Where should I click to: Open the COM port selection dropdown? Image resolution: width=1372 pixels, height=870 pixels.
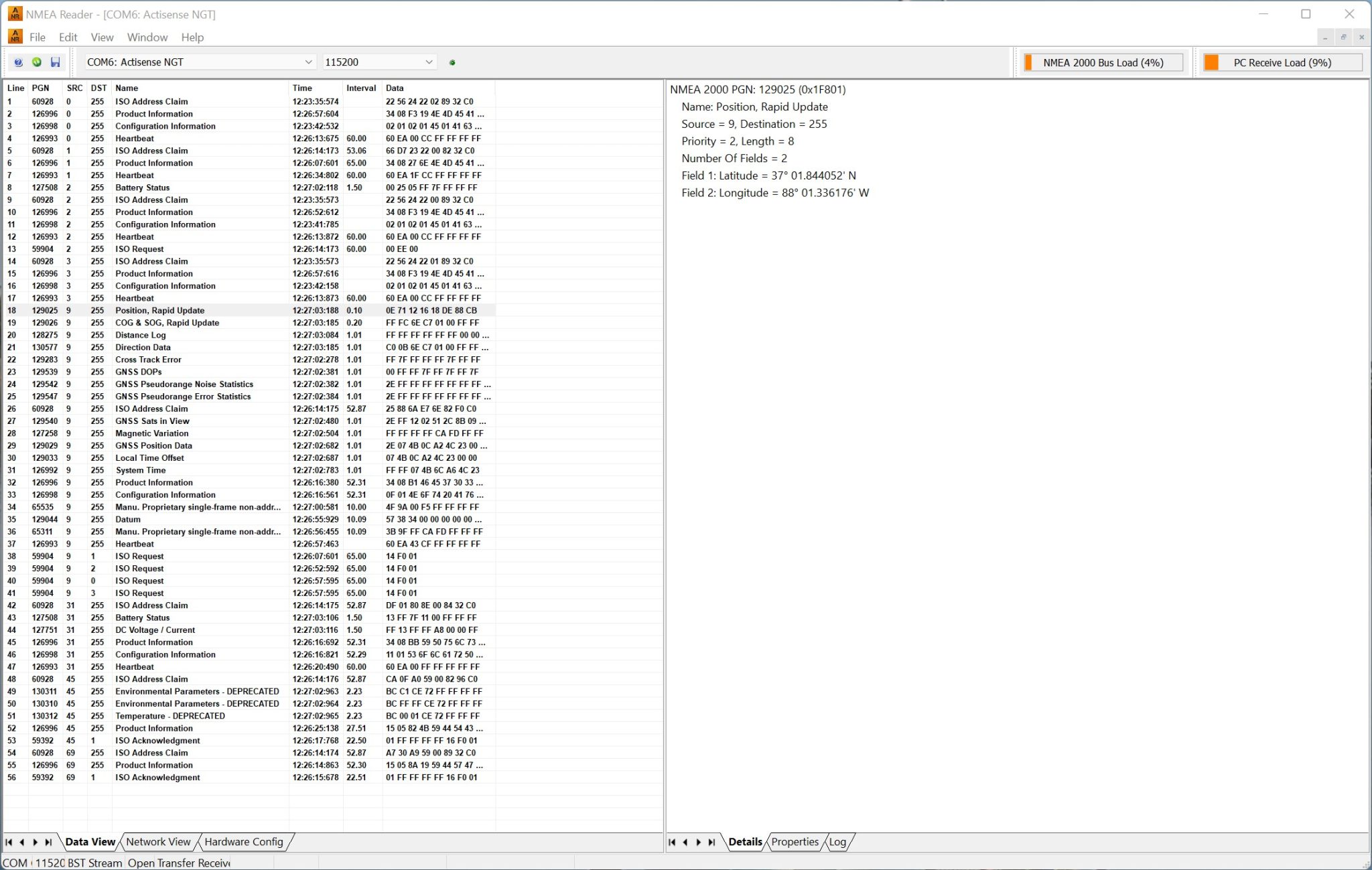(309, 62)
